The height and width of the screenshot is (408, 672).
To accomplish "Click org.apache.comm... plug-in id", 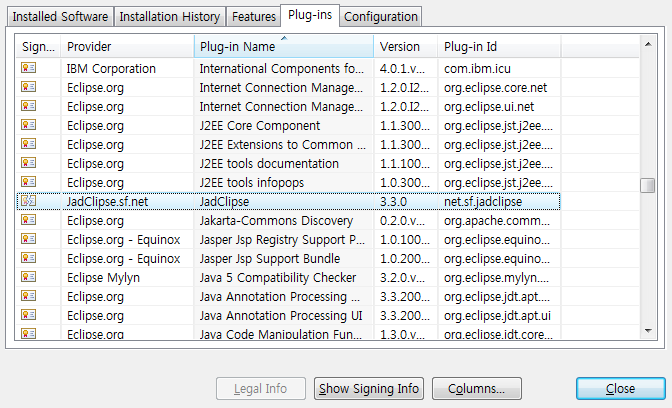I will click(x=497, y=221).
